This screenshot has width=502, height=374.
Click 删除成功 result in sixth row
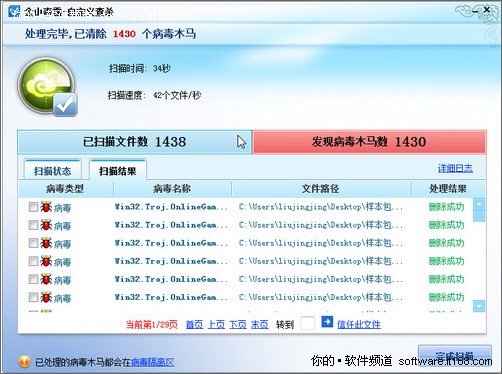pyautogui.click(x=446, y=297)
